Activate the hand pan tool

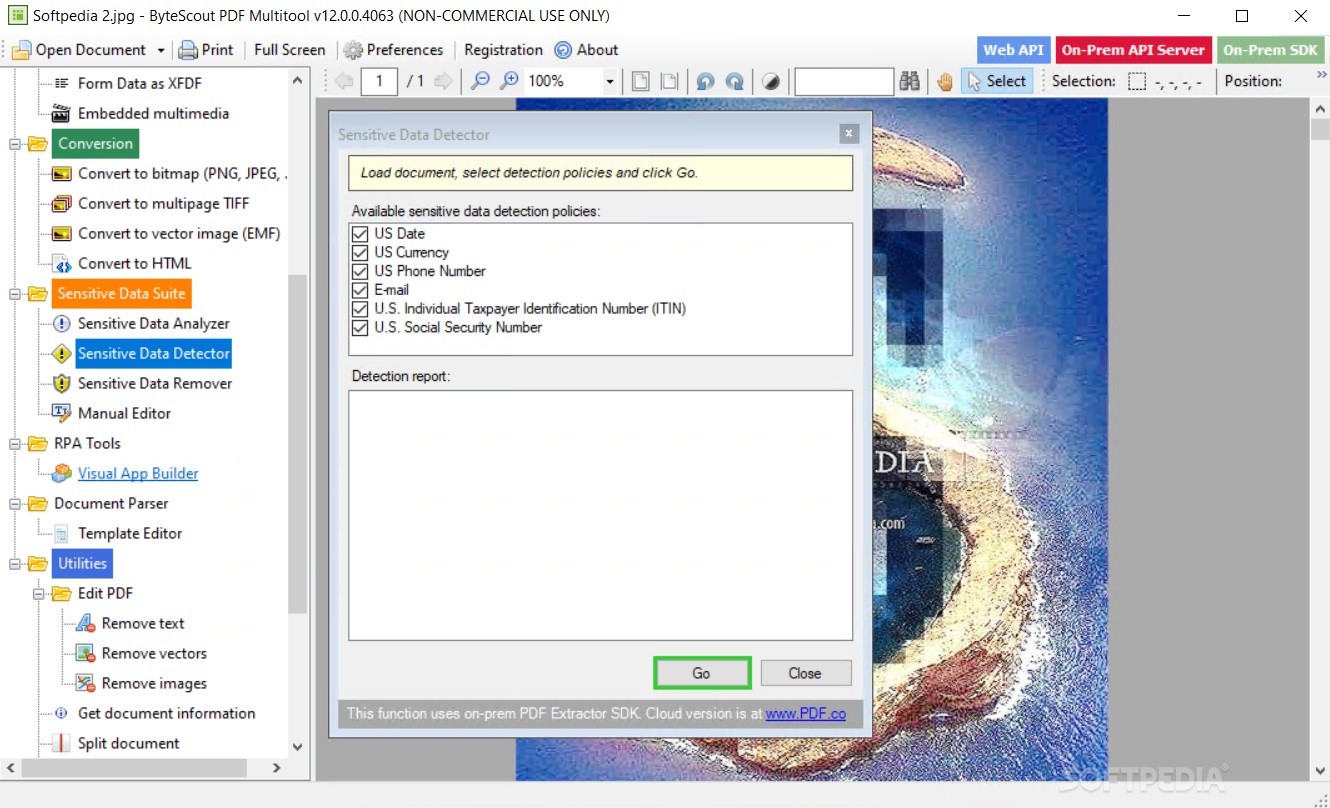(x=945, y=81)
